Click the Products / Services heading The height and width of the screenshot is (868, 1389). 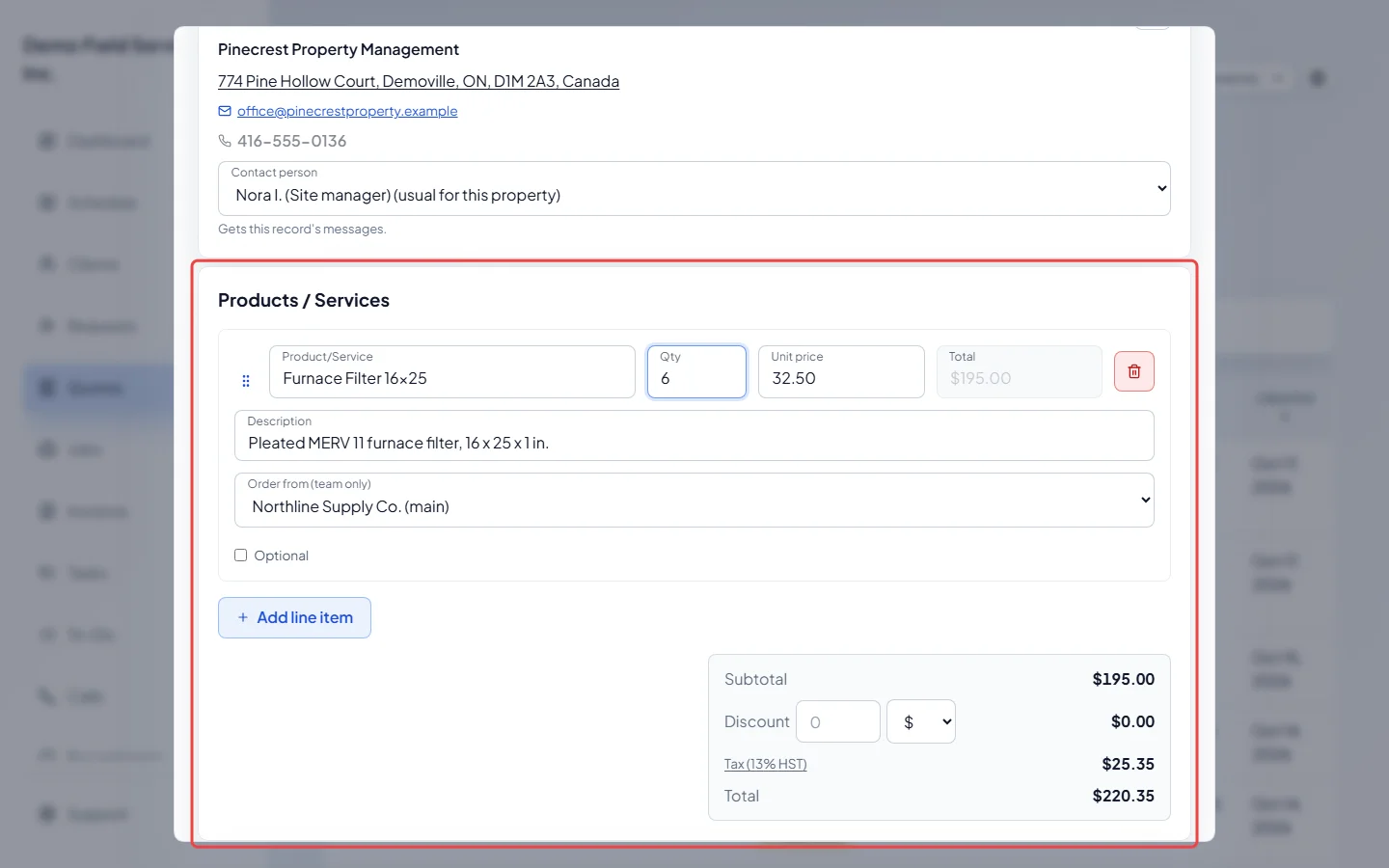(304, 300)
